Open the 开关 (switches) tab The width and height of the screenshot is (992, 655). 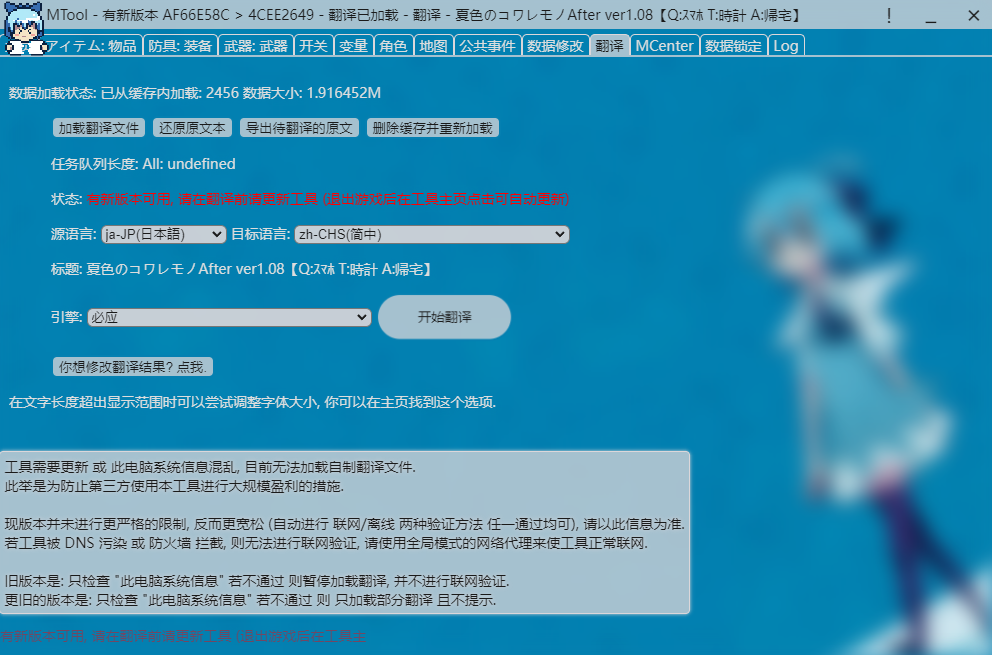313,45
